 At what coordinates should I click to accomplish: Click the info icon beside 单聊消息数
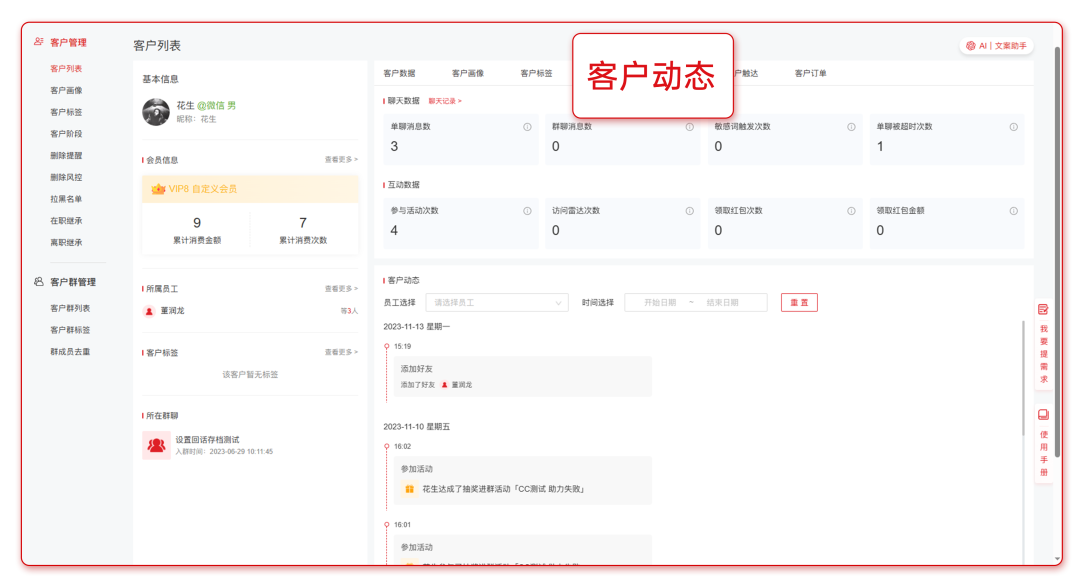(528, 127)
